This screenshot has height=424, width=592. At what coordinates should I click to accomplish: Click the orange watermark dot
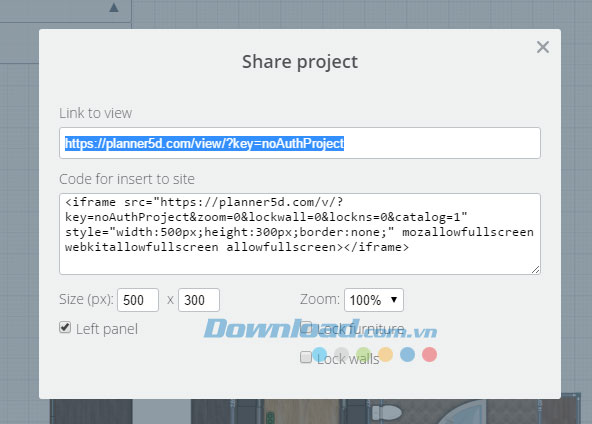point(385,355)
